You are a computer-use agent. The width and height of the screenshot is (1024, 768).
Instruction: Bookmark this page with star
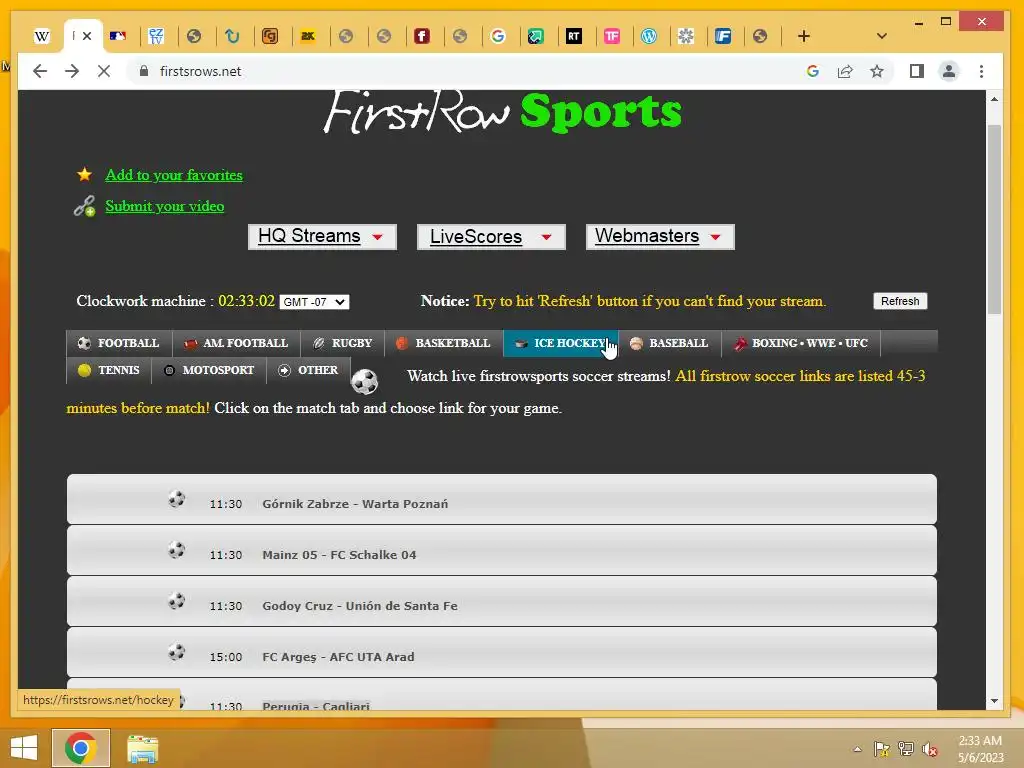point(877,71)
